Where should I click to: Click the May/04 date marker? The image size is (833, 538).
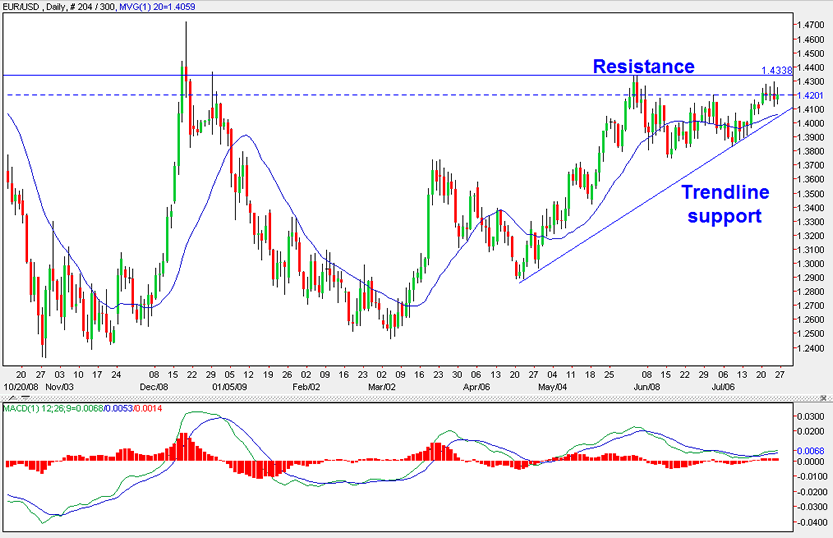coord(552,385)
